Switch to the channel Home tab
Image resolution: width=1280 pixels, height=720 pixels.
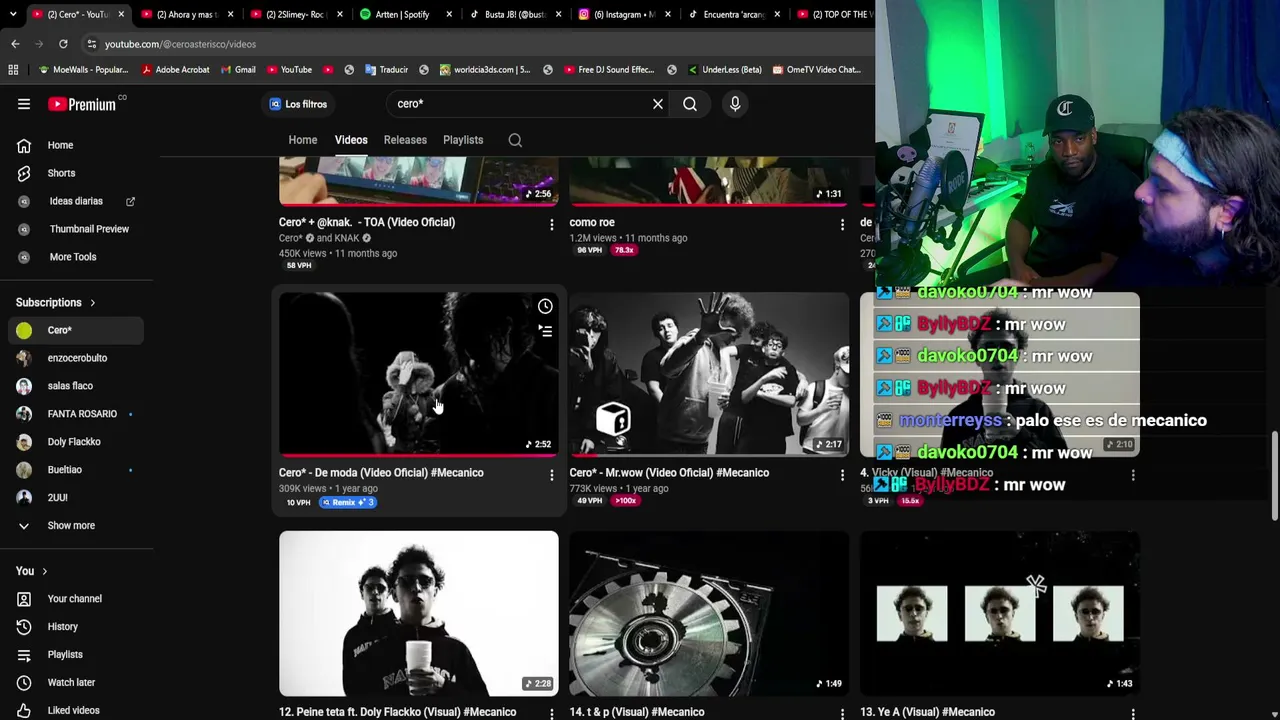[303, 140]
